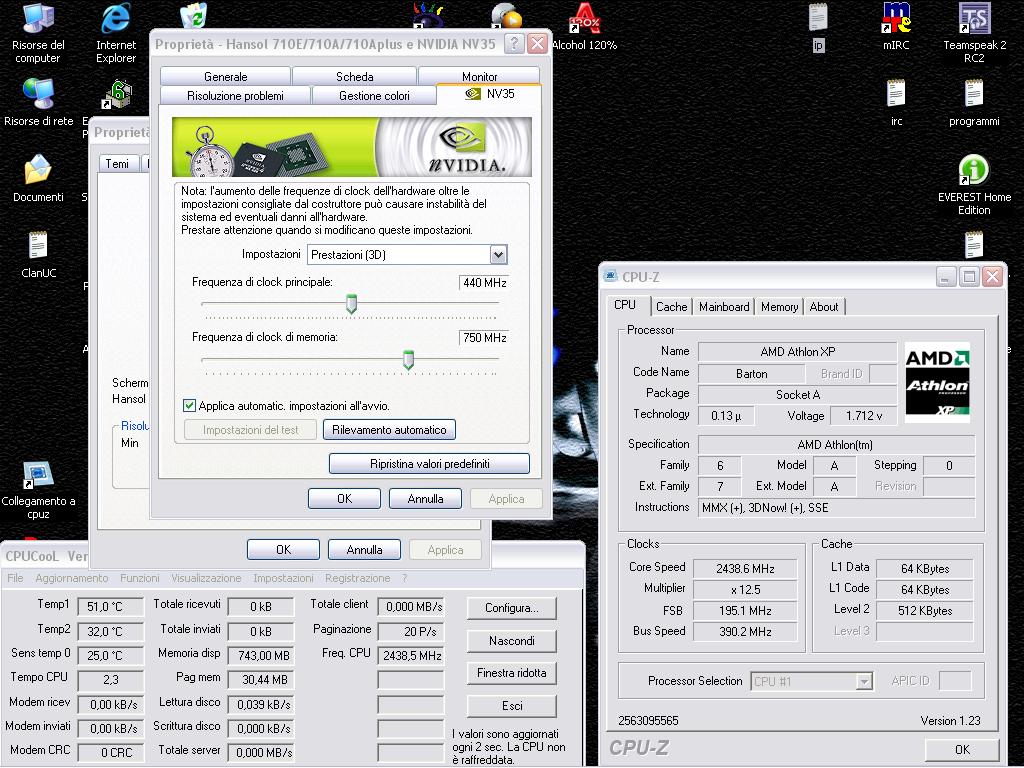Image resolution: width=1024 pixels, height=768 pixels.
Task: Click the Finestra ridotta button in CPUCool
Action: click(x=512, y=673)
